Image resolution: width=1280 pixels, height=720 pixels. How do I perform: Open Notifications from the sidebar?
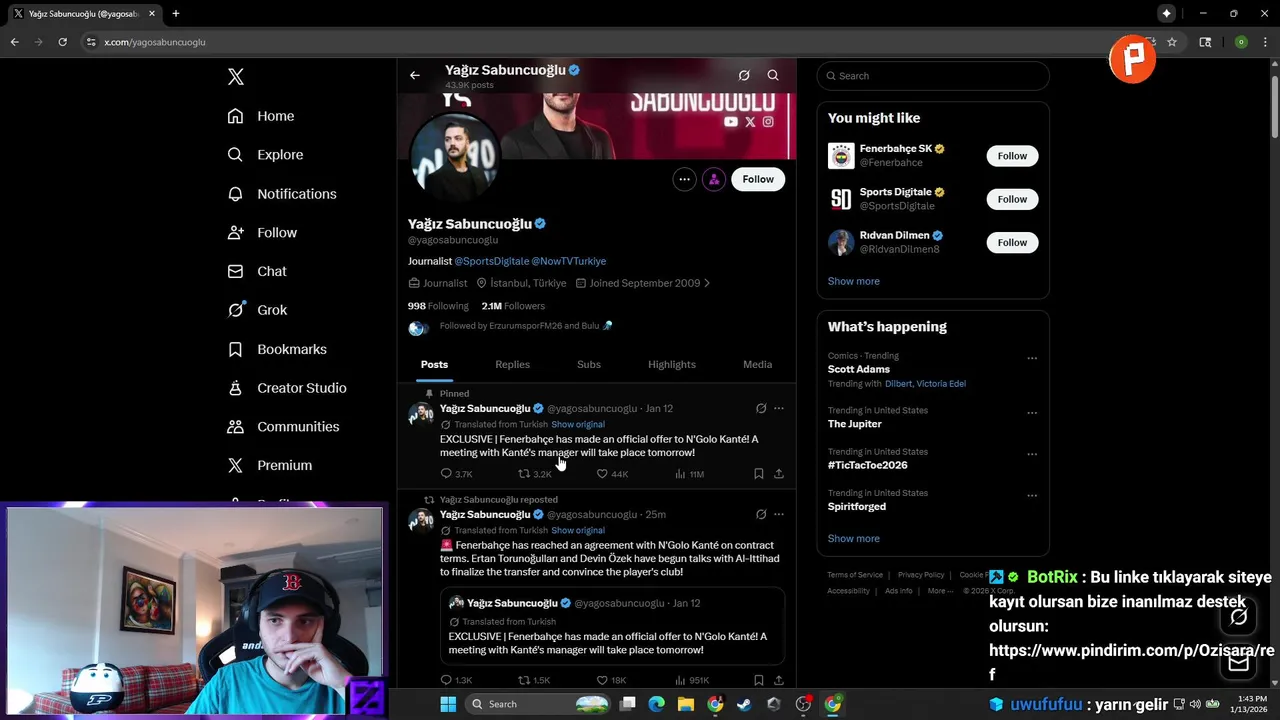pos(281,194)
